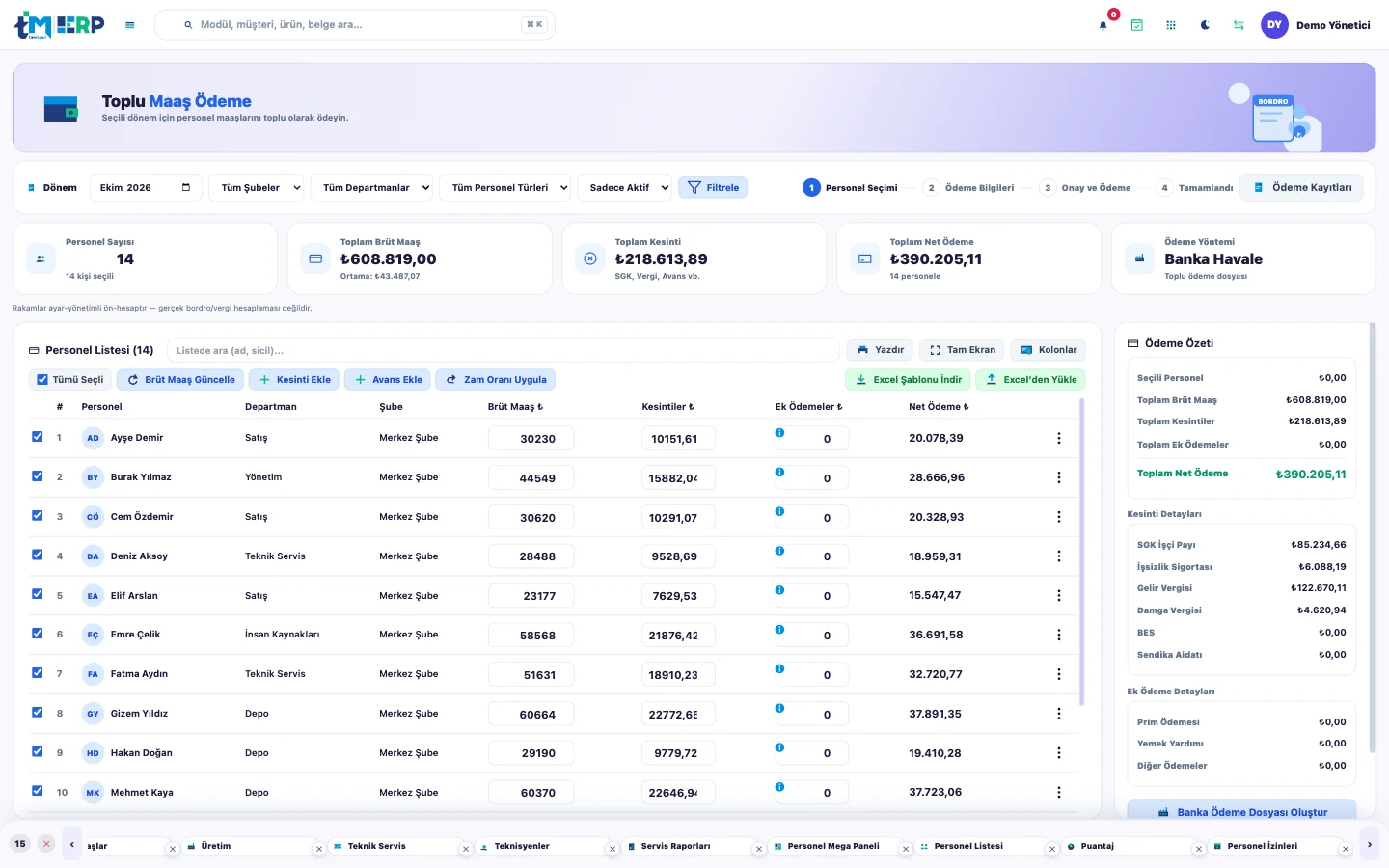Close the Üretim tab

[x=319, y=849]
